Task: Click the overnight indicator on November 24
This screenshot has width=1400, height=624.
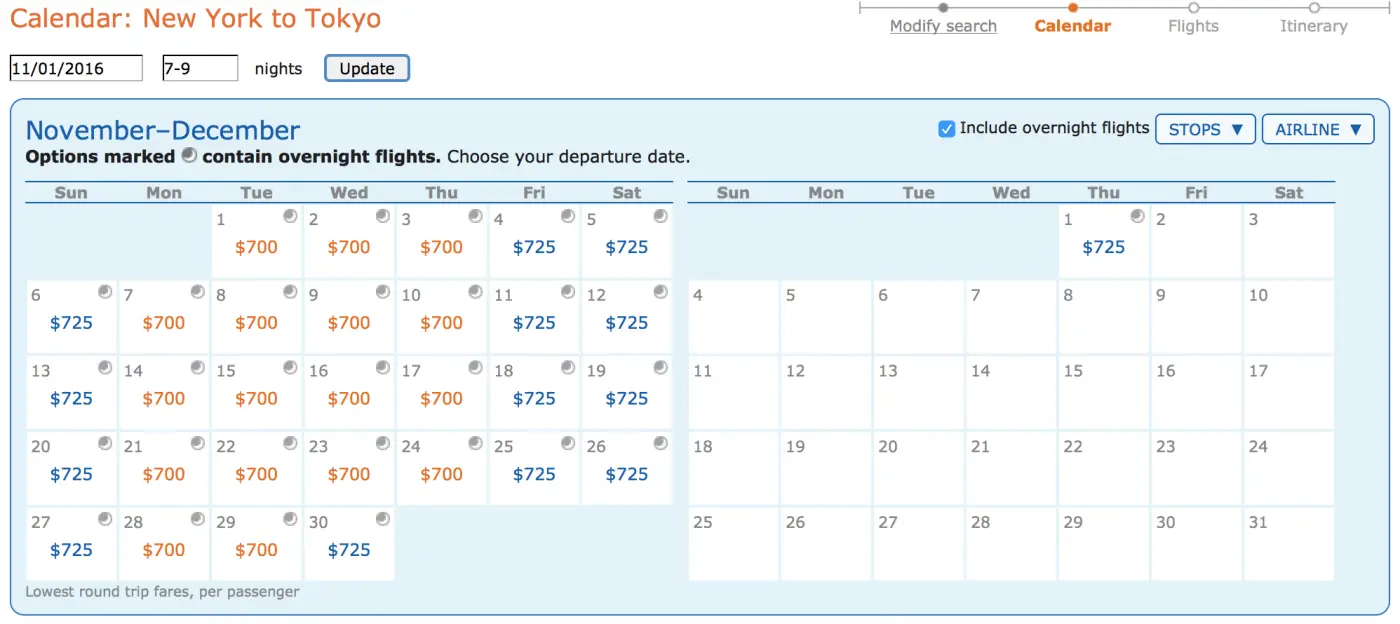Action: [475, 445]
